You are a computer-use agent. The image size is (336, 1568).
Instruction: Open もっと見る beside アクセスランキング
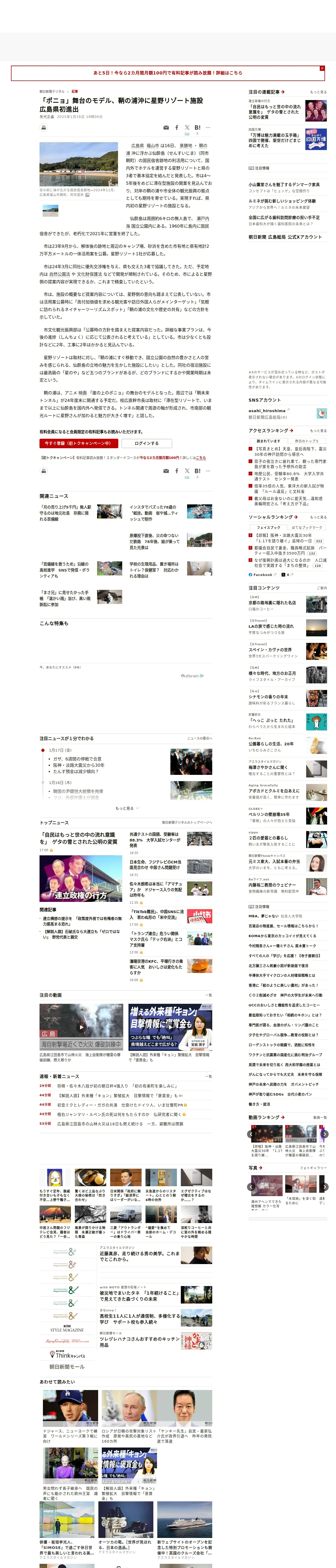tap(318, 430)
